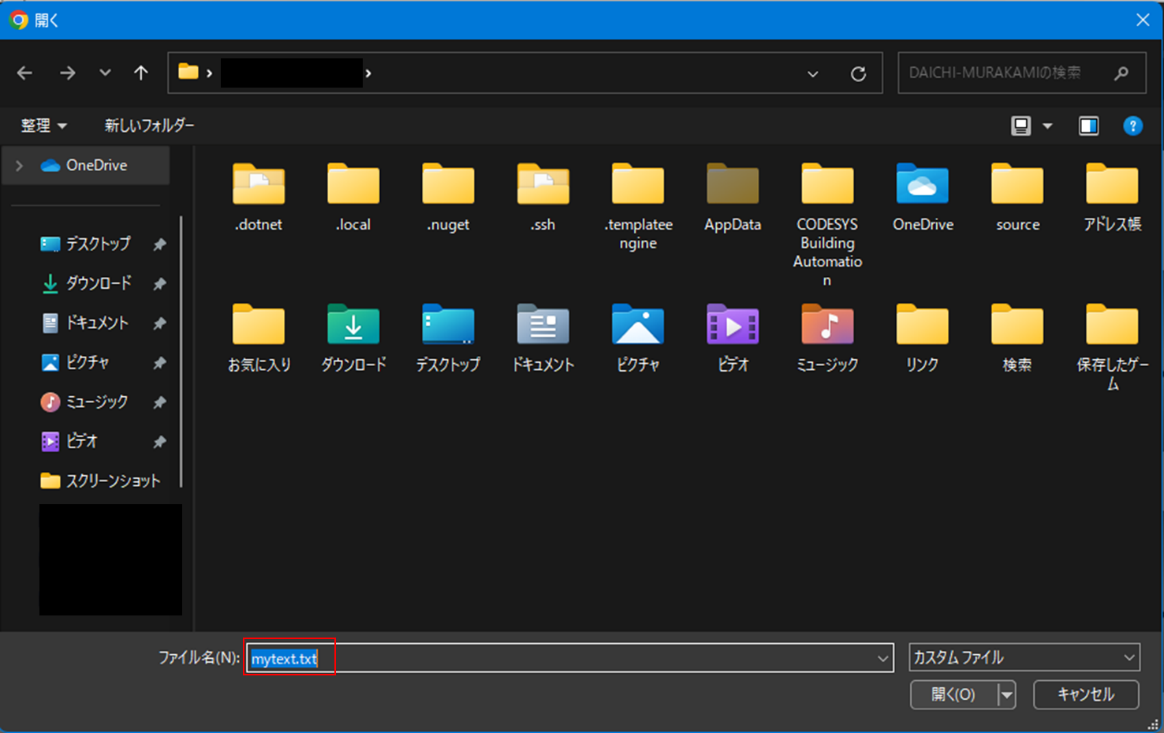This screenshot has width=1164, height=733.
Task: Select the デスクトップ folder in file list
Action: point(448,338)
